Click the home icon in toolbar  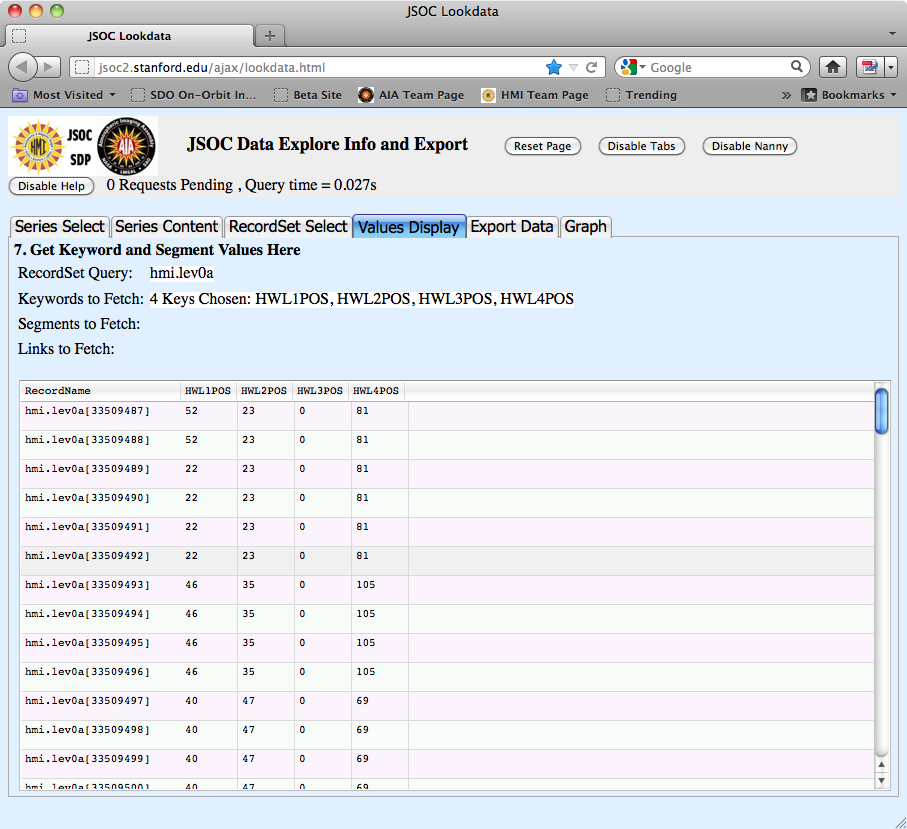coord(833,67)
